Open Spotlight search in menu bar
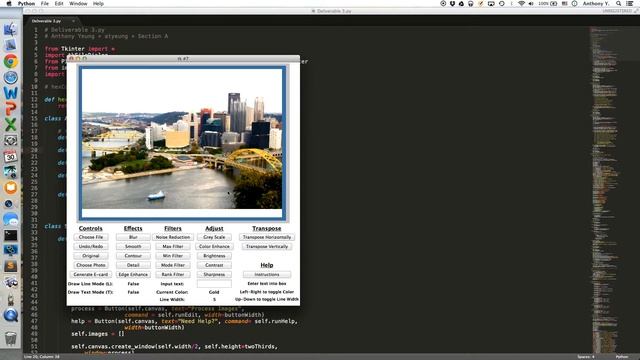Image resolution: width=640 pixels, height=360 pixels. pos(619,4)
